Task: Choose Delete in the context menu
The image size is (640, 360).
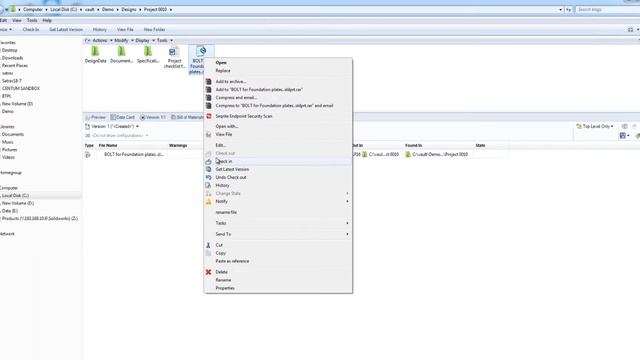Action: point(222,272)
